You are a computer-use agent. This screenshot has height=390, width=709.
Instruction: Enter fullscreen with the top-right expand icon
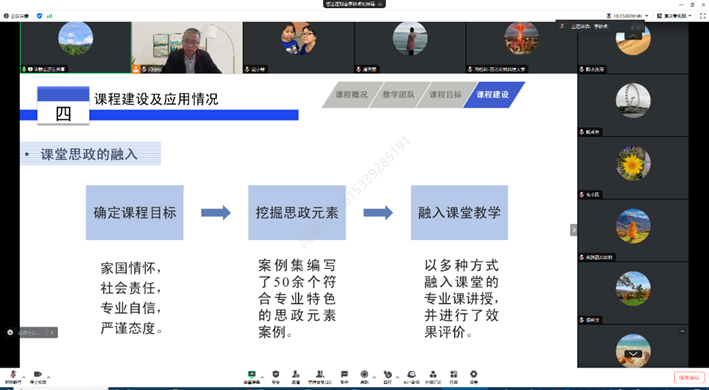point(703,16)
